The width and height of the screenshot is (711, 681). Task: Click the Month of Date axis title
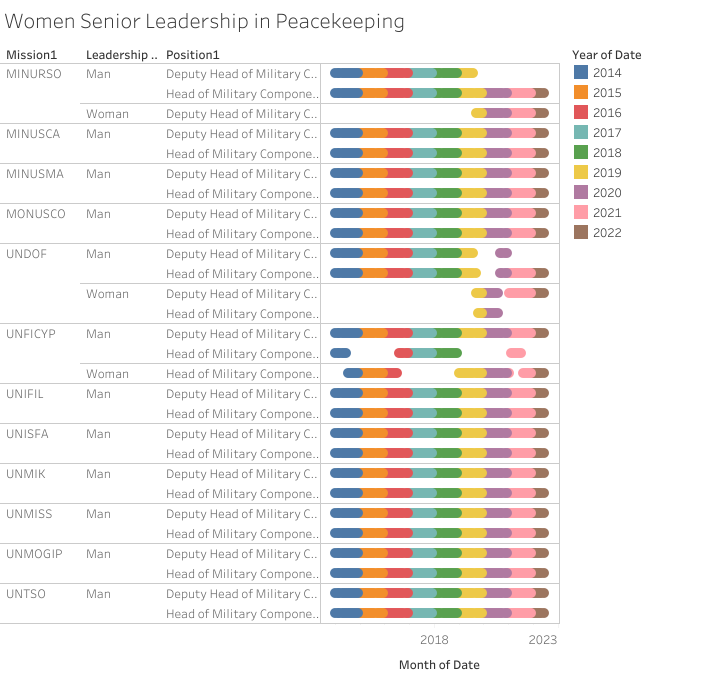click(439, 665)
